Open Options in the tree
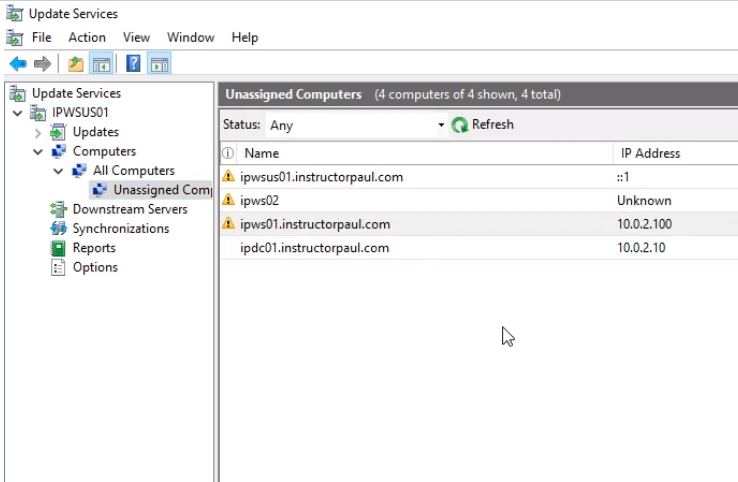Viewport: 738px width, 482px height. point(94,267)
